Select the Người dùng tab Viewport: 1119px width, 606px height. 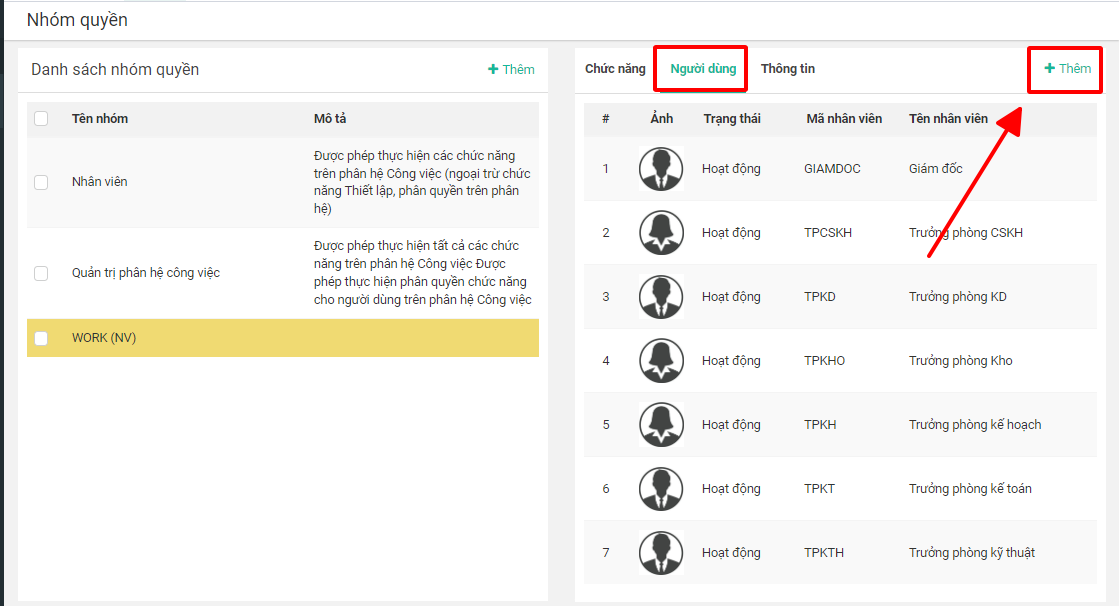(x=703, y=69)
